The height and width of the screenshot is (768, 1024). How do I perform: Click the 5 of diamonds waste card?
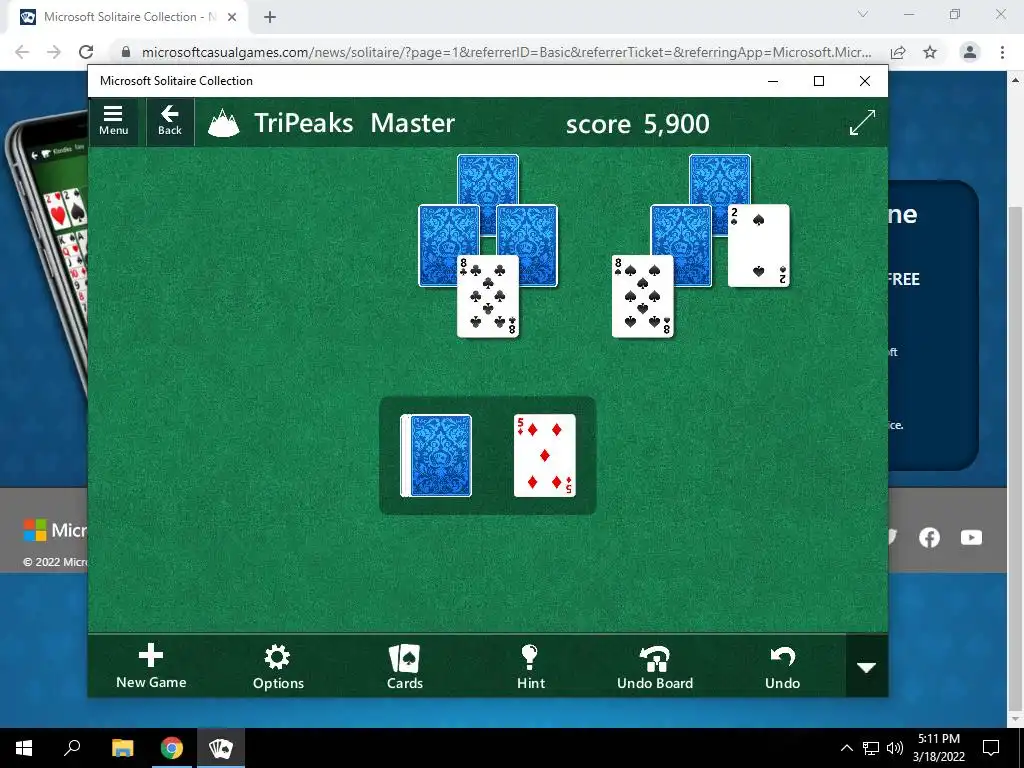coord(545,455)
